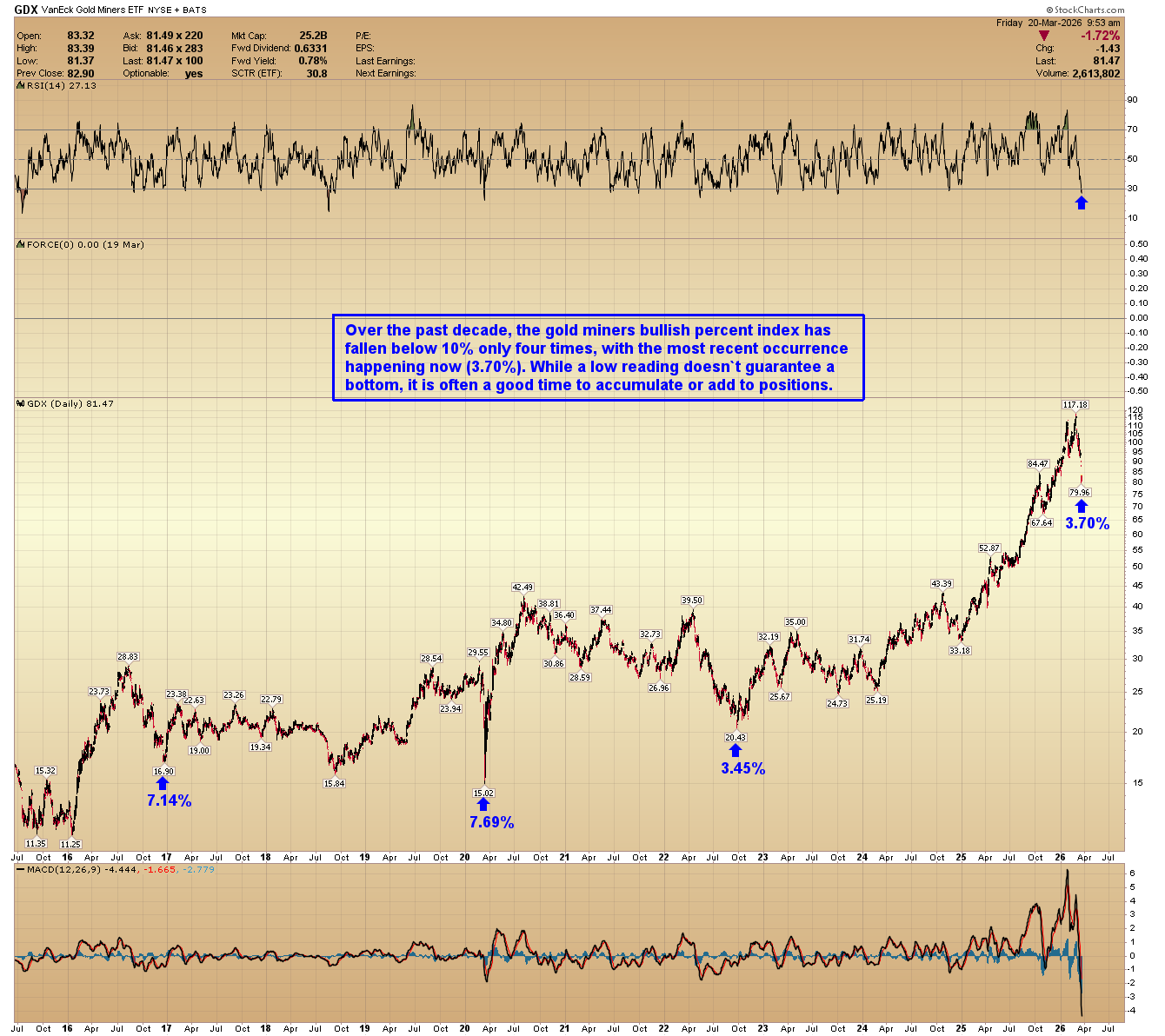
Task: Click the 2022 low price label 20.43
Action: [x=736, y=737]
